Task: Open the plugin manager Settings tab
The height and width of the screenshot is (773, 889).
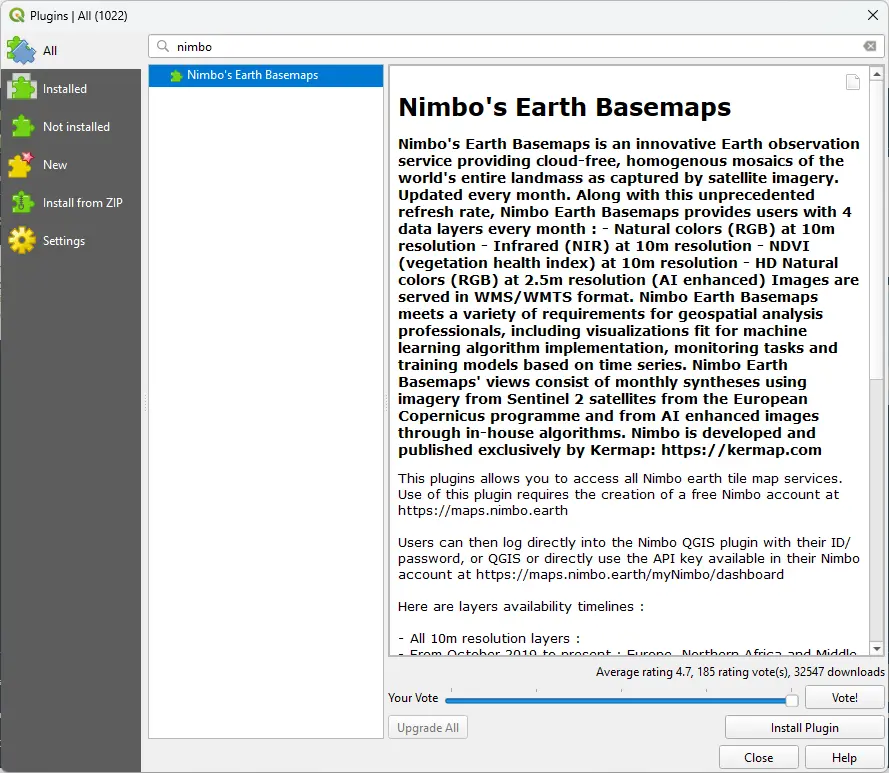Action: [x=71, y=240]
